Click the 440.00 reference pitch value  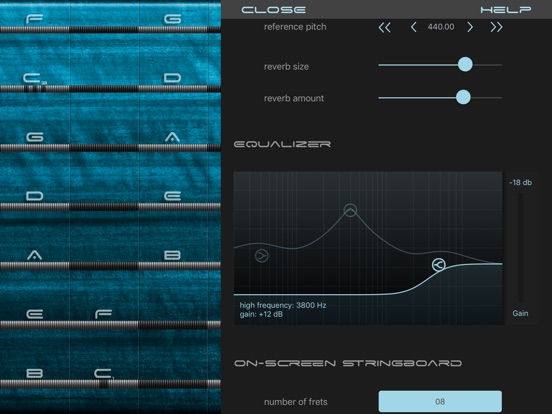pyautogui.click(x=441, y=27)
